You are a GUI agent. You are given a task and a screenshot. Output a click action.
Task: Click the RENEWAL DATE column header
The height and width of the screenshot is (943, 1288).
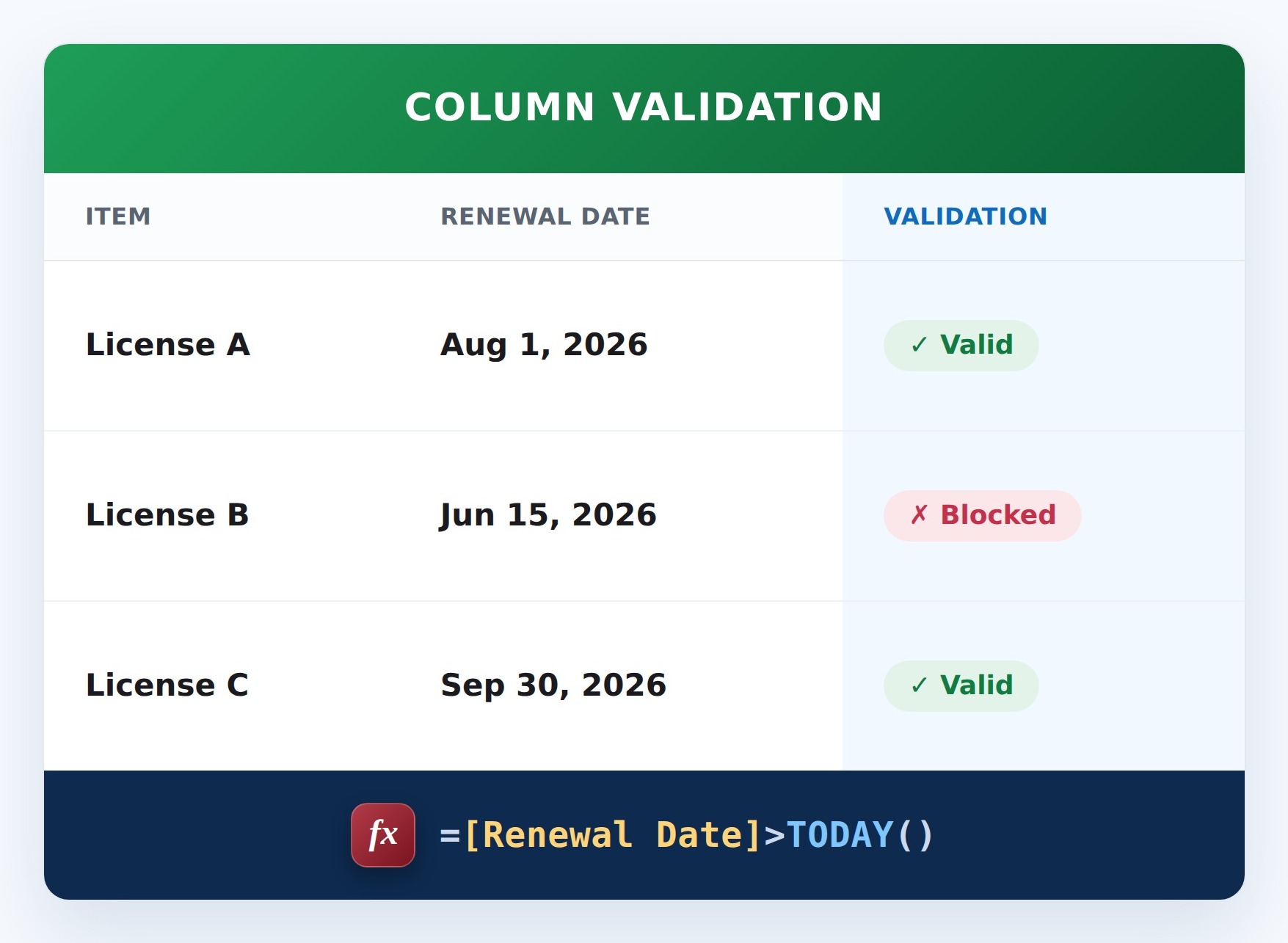tap(545, 216)
